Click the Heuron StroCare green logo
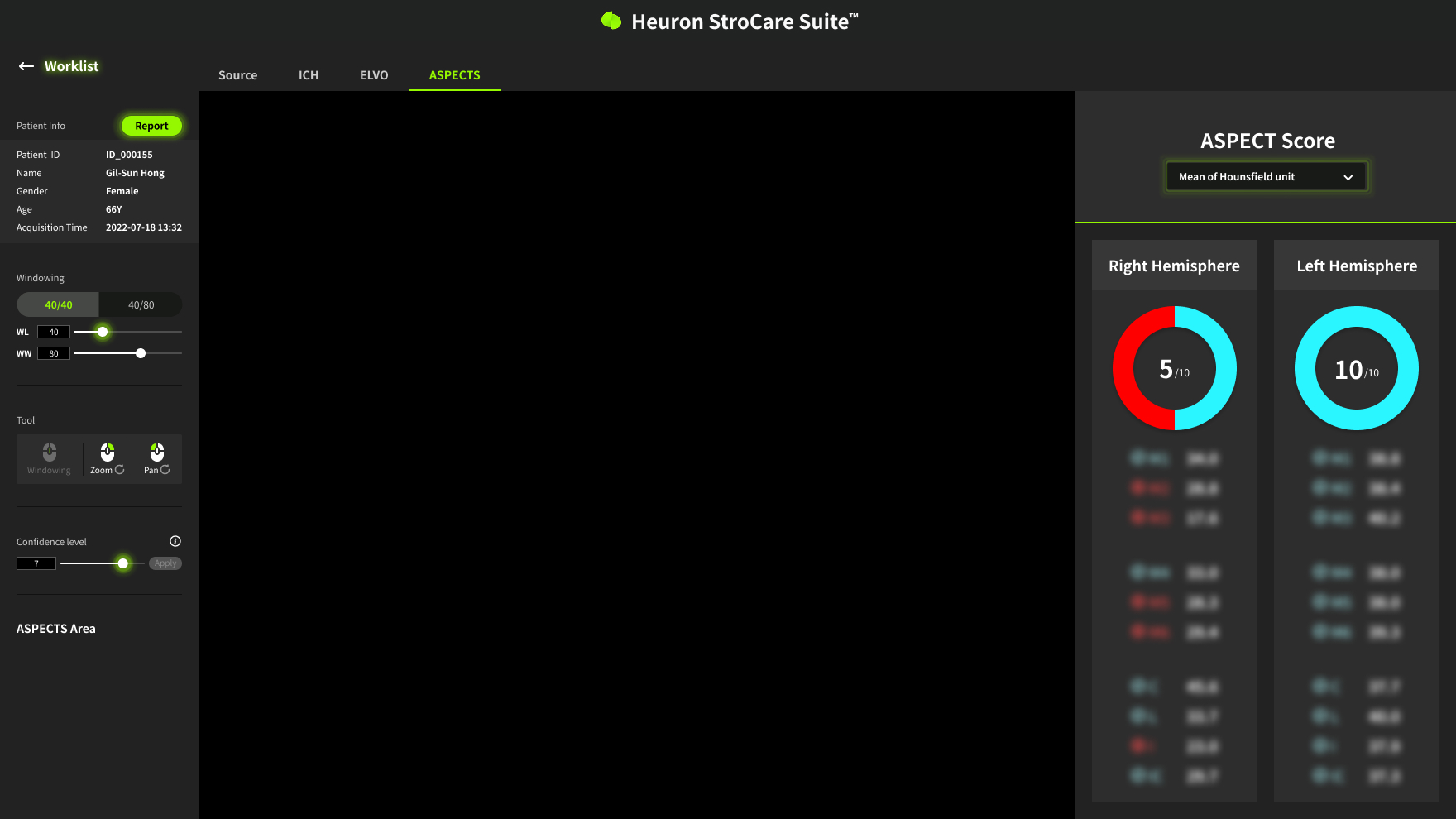This screenshot has height=819, width=1456. point(611,21)
